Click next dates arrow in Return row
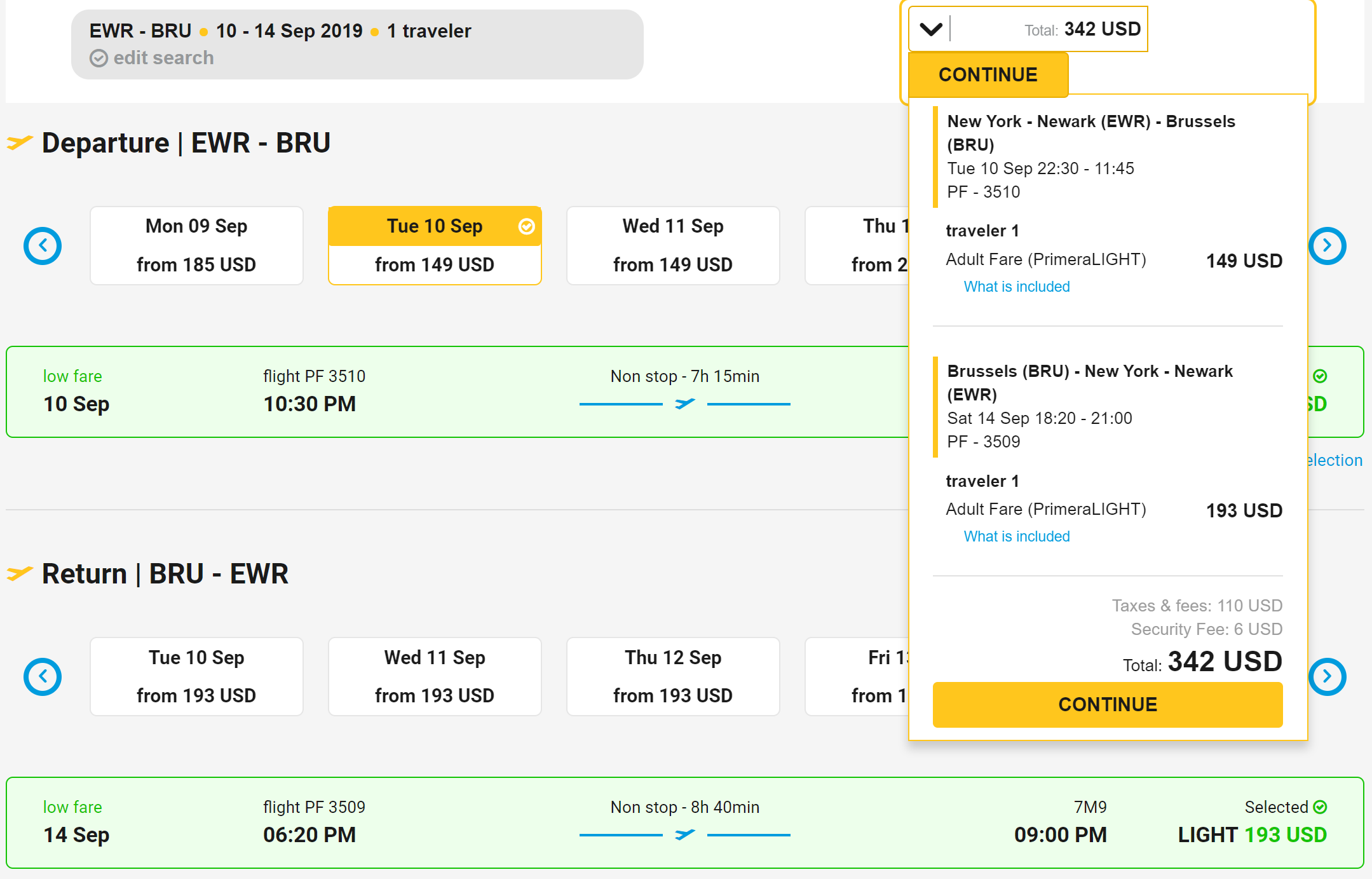The image size is (1372, 879). tap(1327, 677)
